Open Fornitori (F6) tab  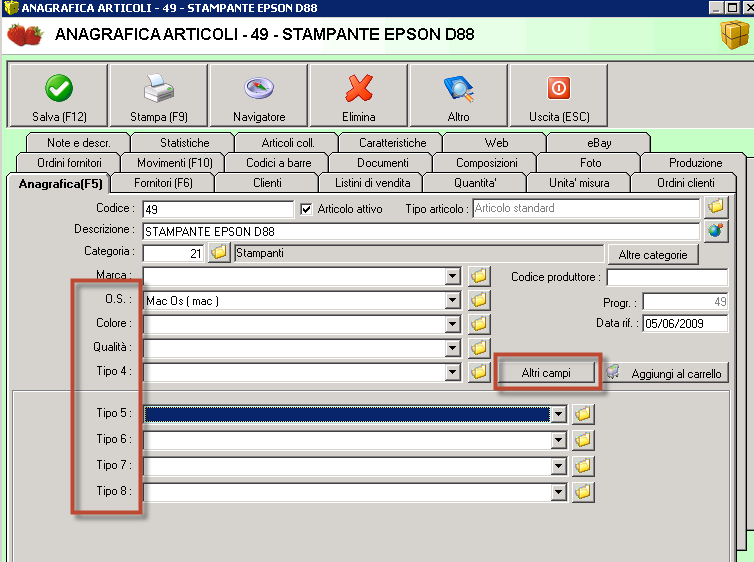click(x=163, y=183)
